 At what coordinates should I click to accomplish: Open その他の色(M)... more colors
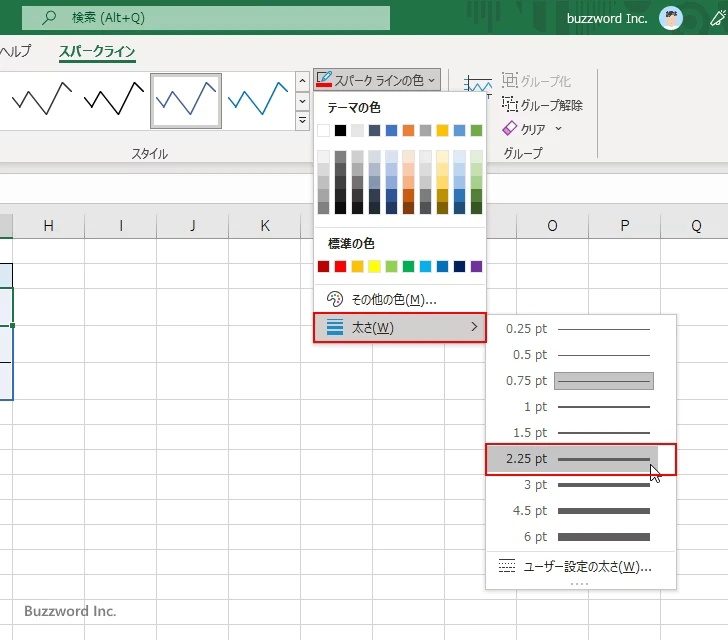[400, 300]
